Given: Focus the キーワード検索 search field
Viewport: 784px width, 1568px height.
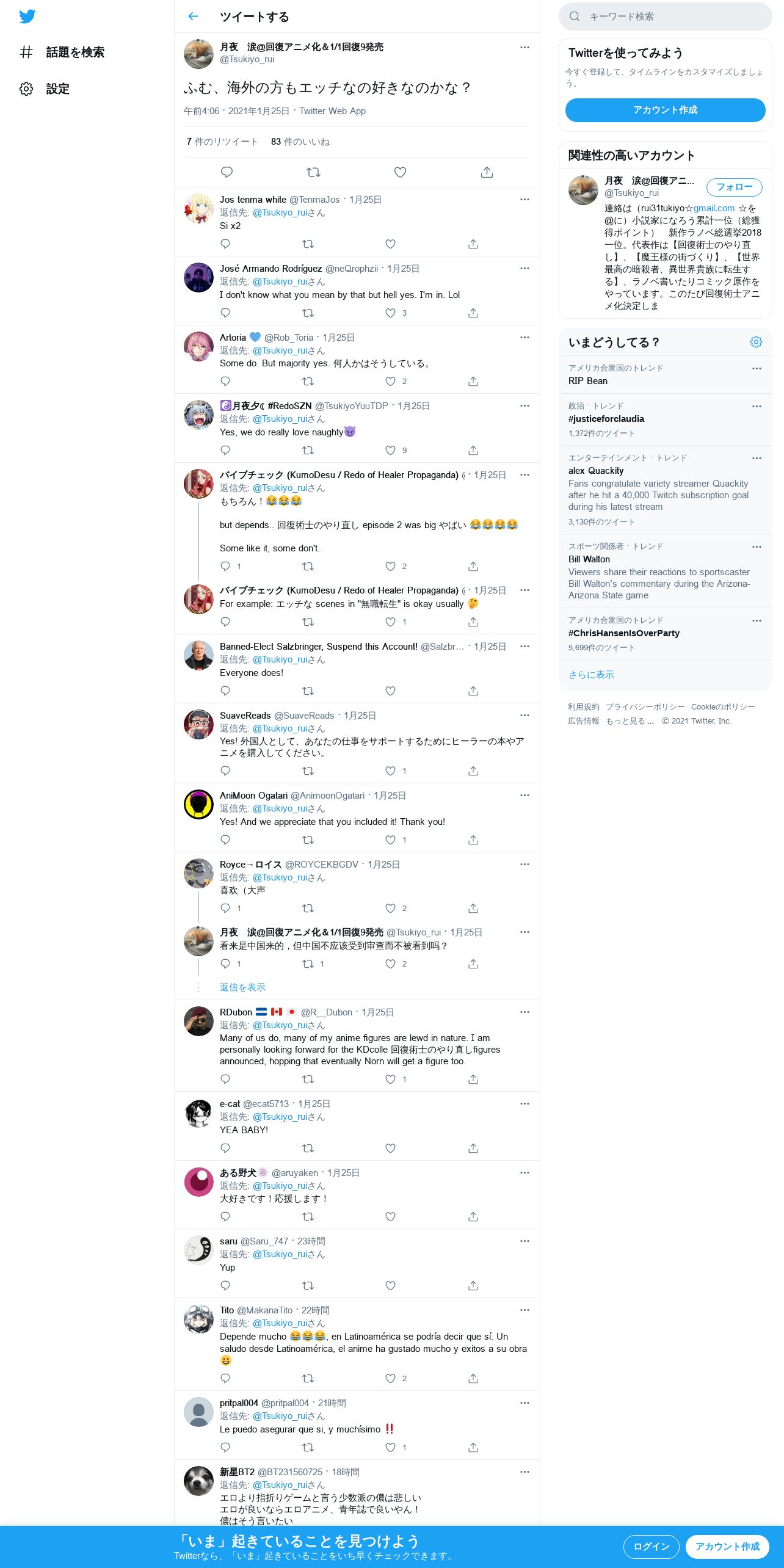Looking at the screenshot, I should pos(665,16).
